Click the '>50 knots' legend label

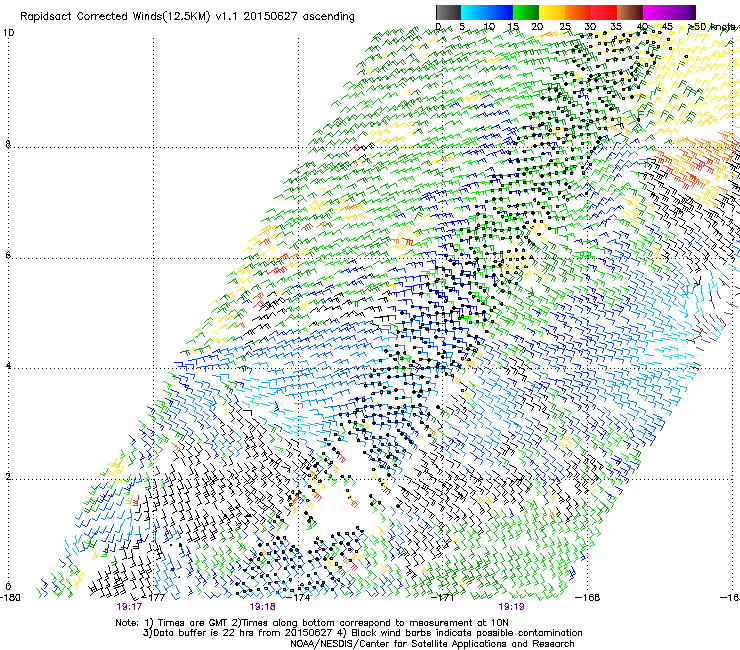pos(714,27)
